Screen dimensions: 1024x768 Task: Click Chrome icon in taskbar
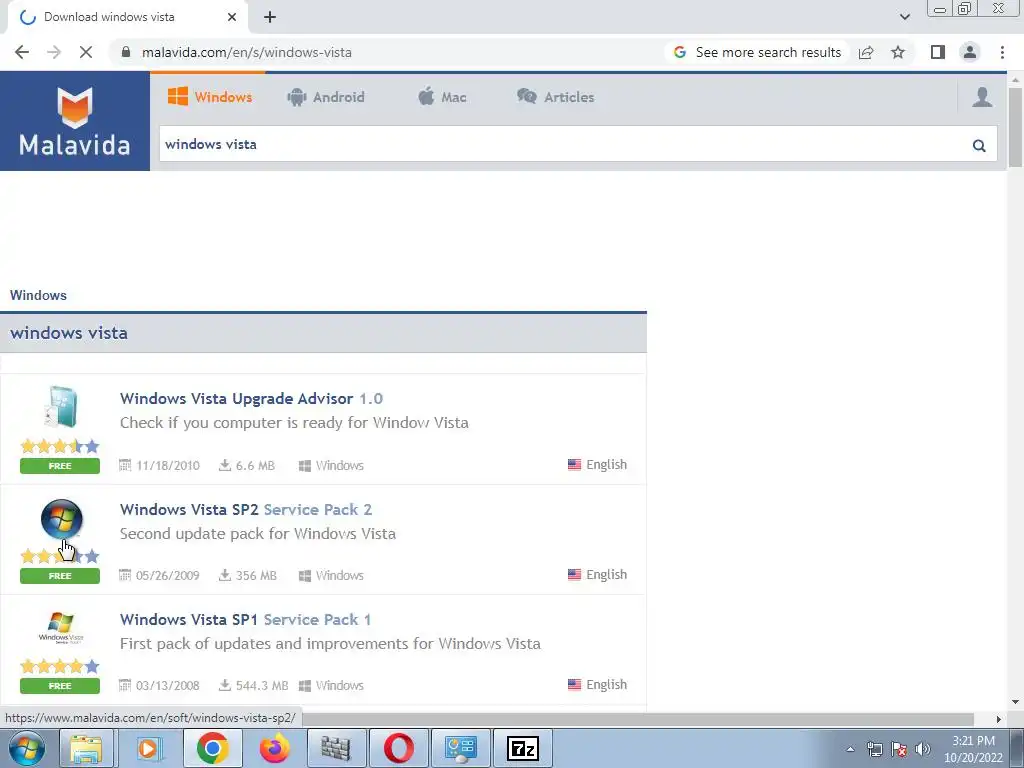[x=212, y=748]
